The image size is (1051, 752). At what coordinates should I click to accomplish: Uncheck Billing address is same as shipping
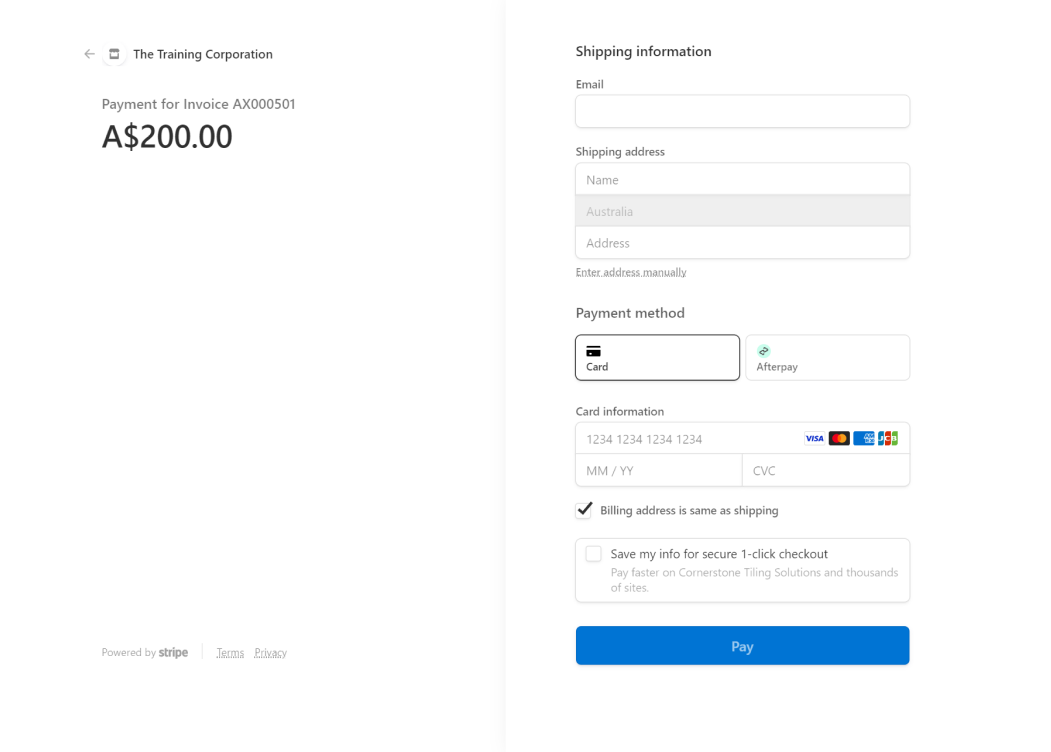click(584, 510)
